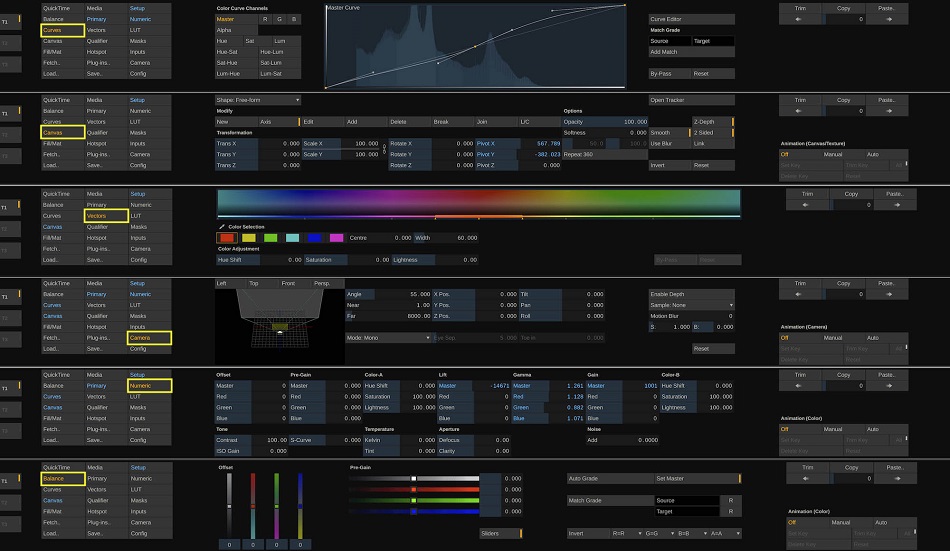Click the left trim arrow in the camera view panel

coord(800,294)
